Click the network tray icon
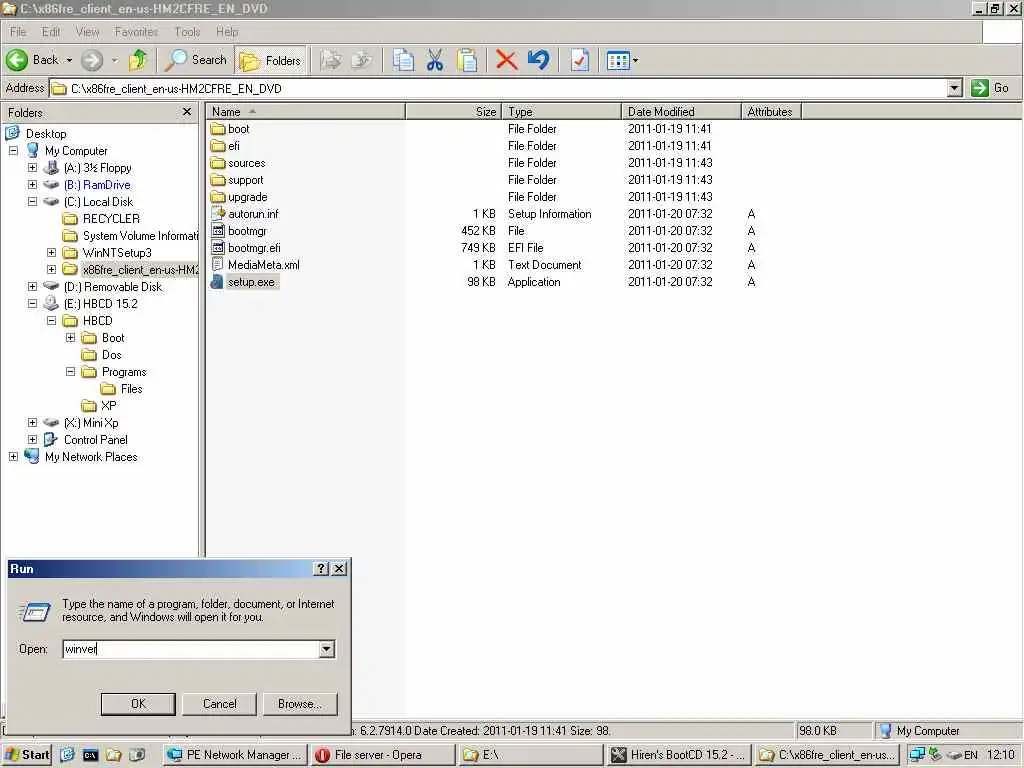Screen dimensions: 1024x768 tap(917, 754)
